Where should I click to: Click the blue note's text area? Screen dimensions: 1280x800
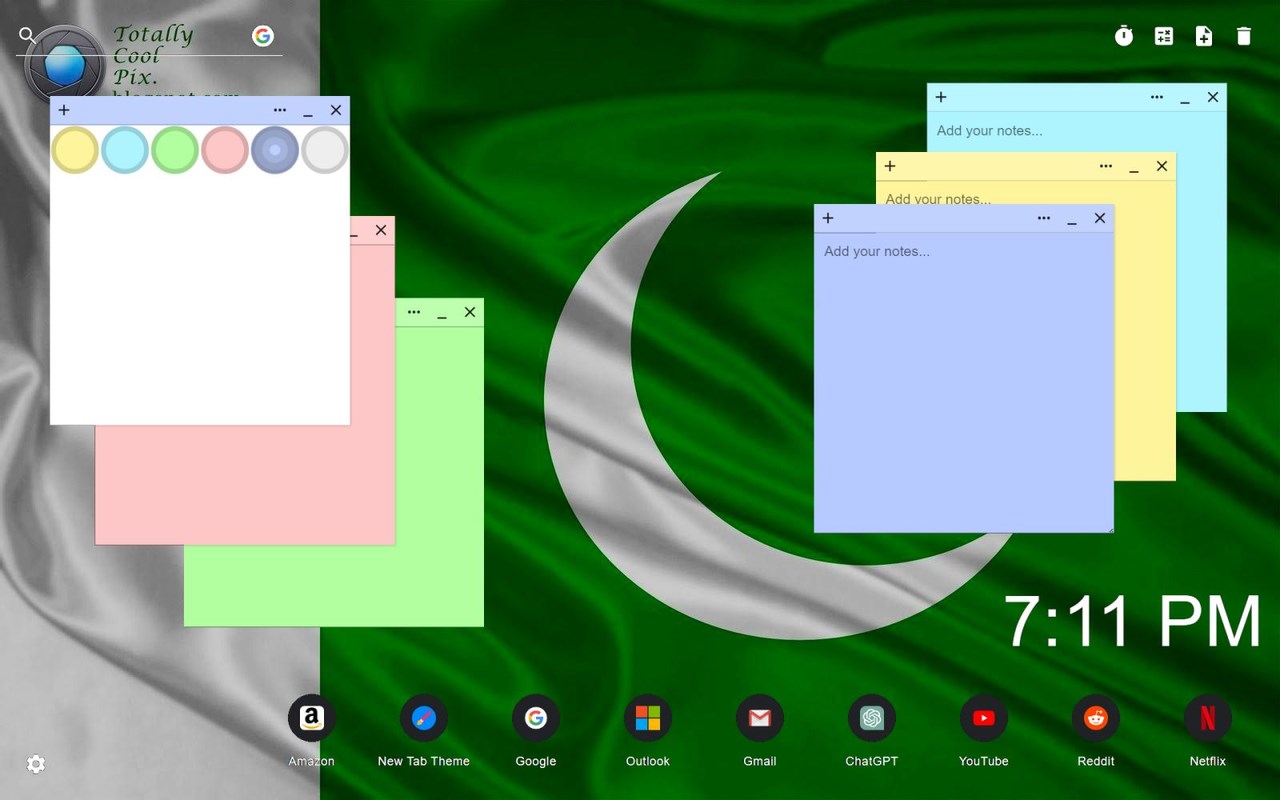[x=964, y=382]
